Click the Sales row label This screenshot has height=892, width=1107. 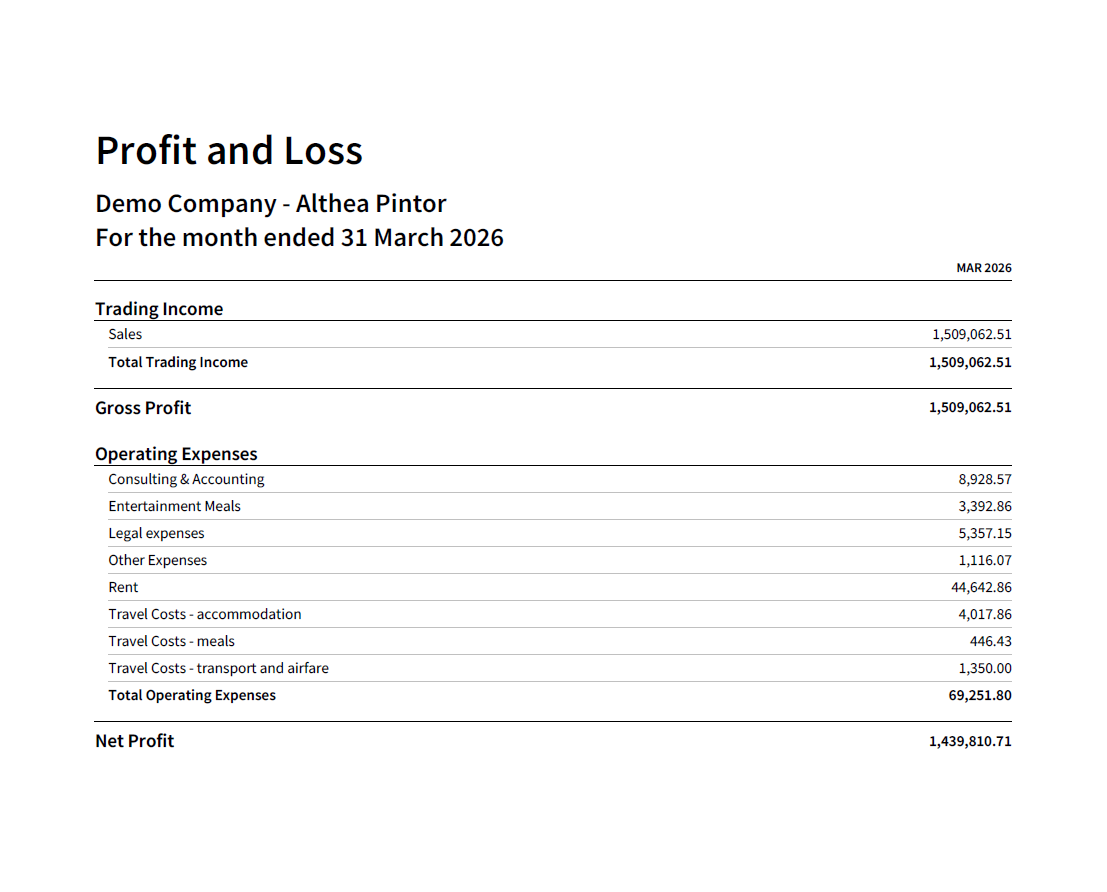point(125,334)
